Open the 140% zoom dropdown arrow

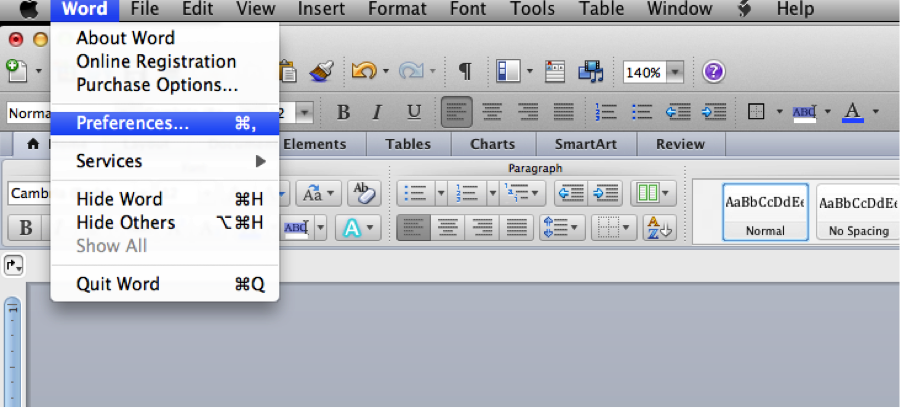675,73
